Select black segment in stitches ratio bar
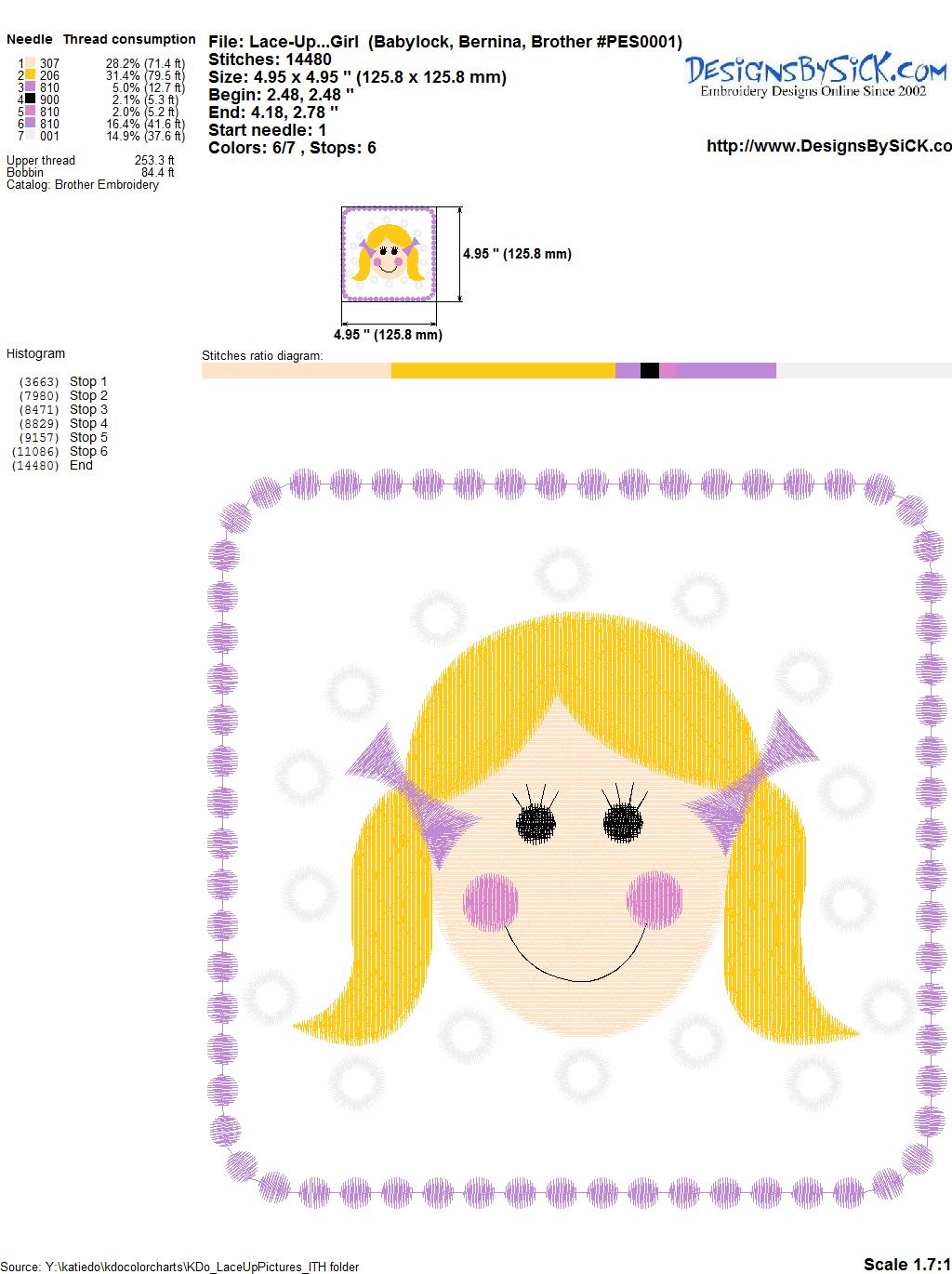Viewport: 952px width, 1274px height. (650, 371)
